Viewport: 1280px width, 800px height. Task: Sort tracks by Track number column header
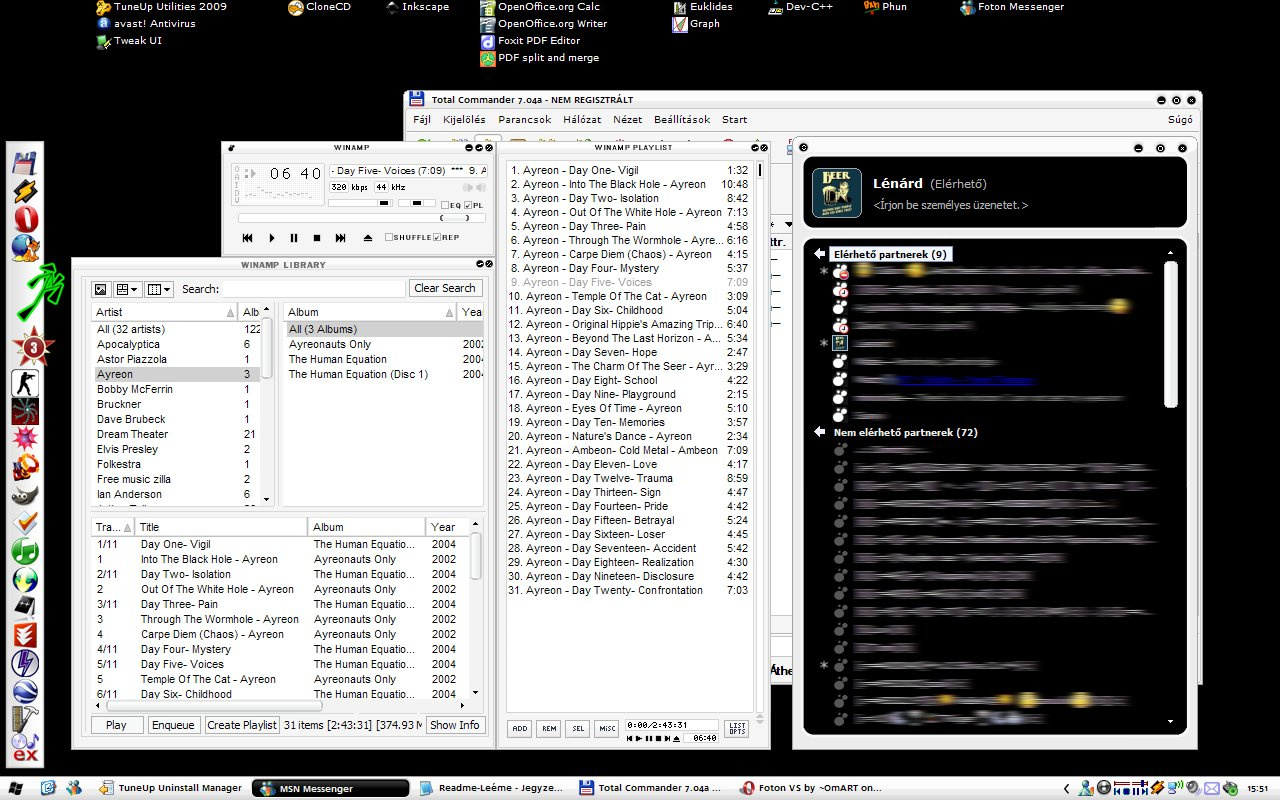click(x=112, y=527)
